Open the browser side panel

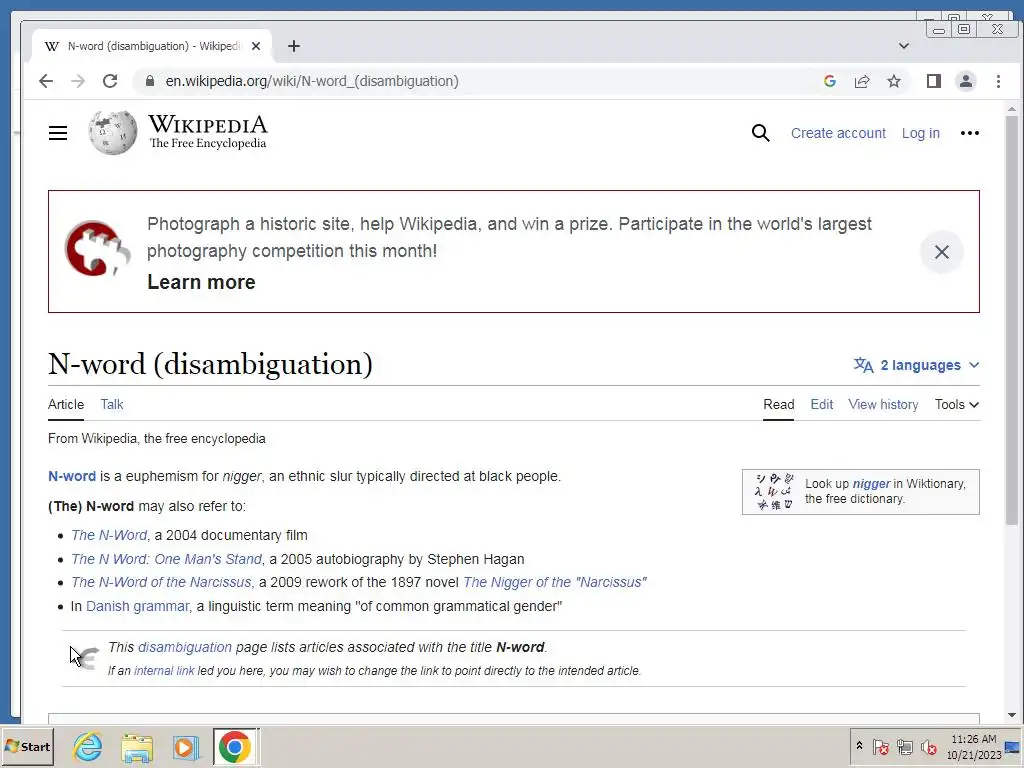tap(934, 81)
